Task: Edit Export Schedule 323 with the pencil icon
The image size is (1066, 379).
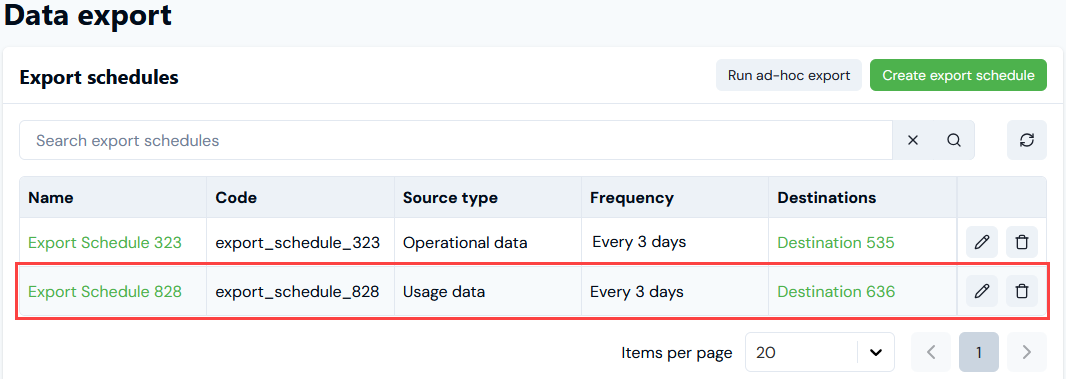Action: click(x=981, y=242)
